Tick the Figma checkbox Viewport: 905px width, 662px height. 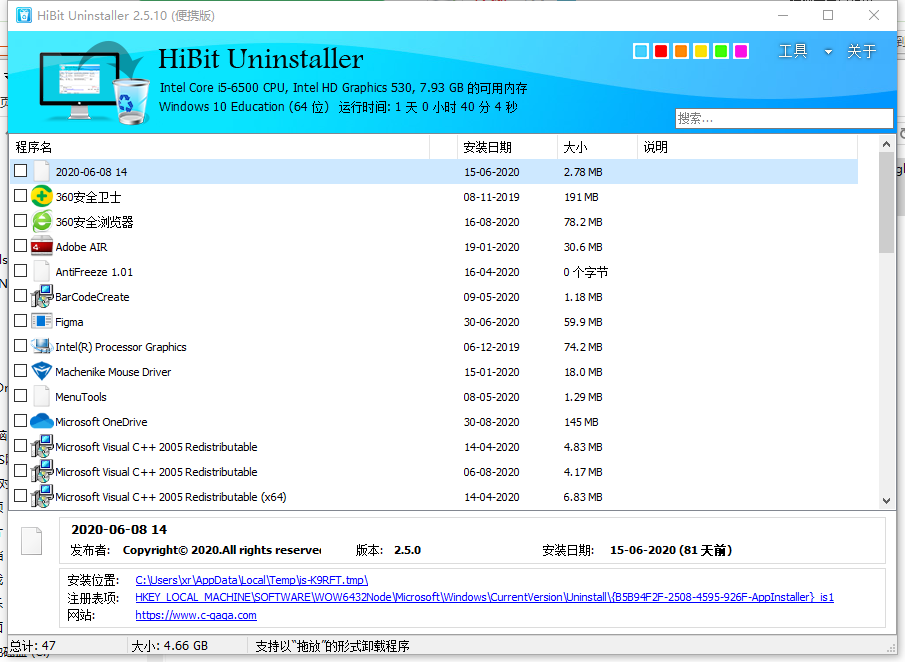(20, 320)
